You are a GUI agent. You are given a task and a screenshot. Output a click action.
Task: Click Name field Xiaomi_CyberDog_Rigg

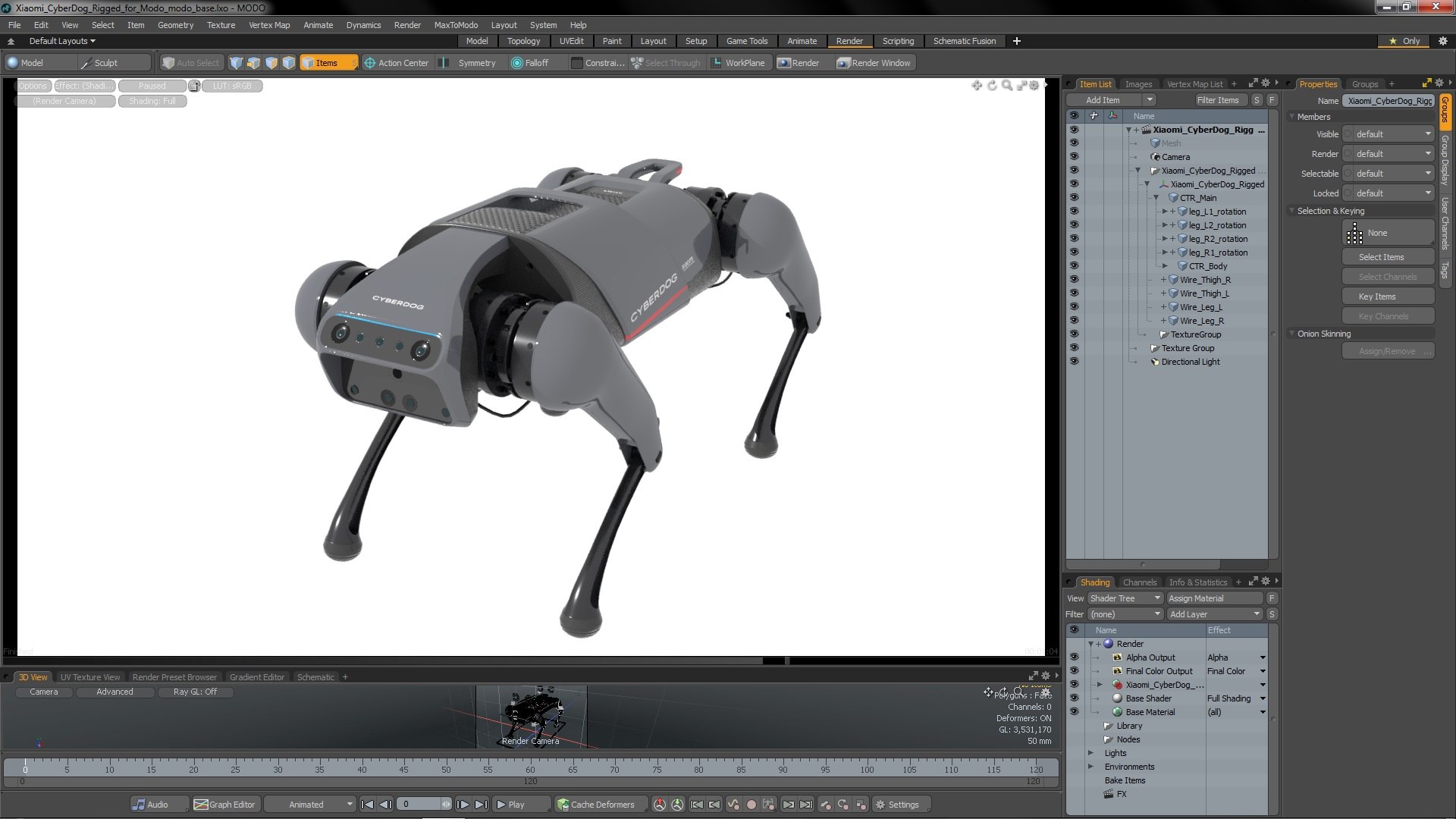tap(1389, 101)
